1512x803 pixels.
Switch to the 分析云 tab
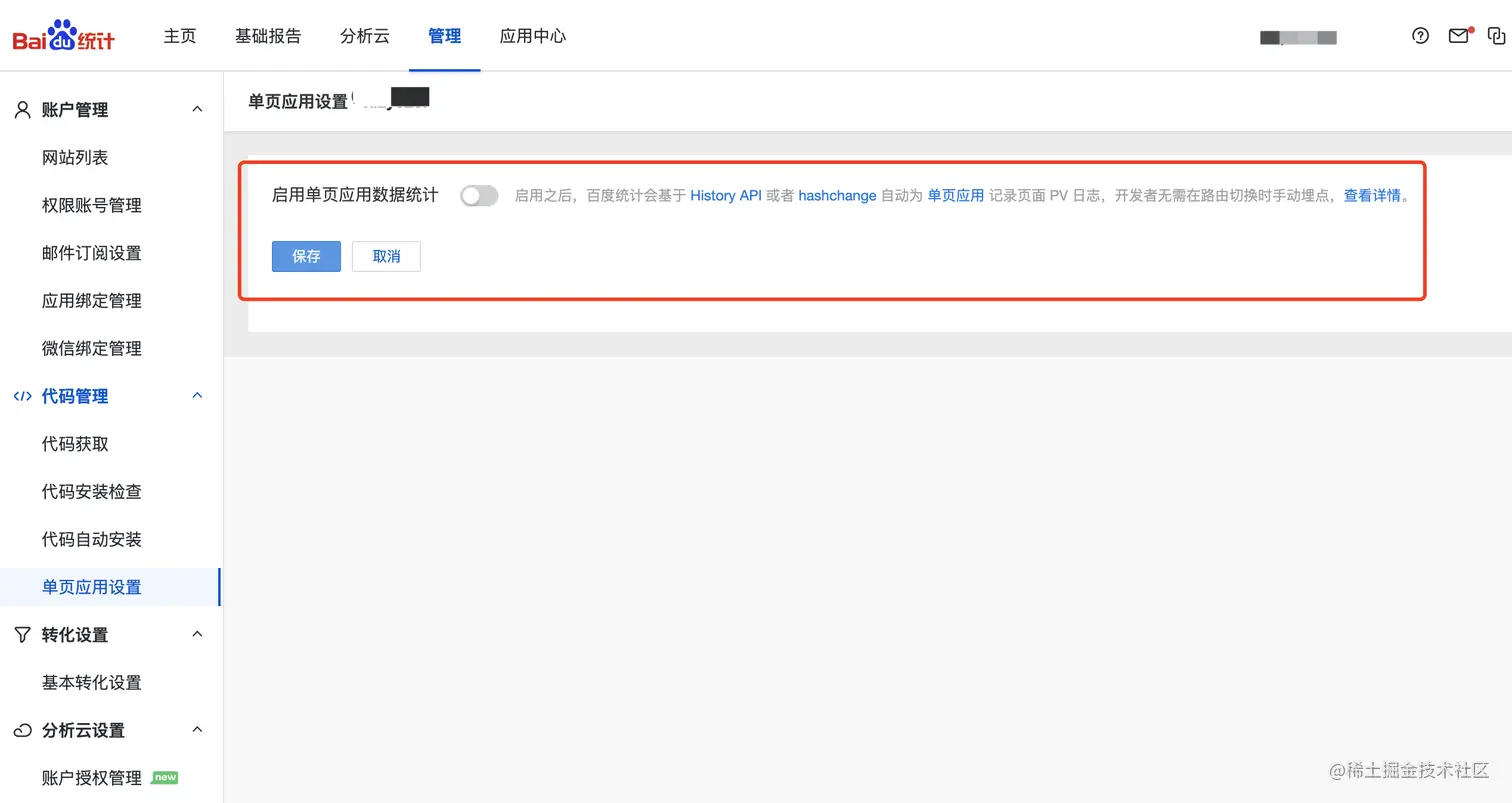365,36
